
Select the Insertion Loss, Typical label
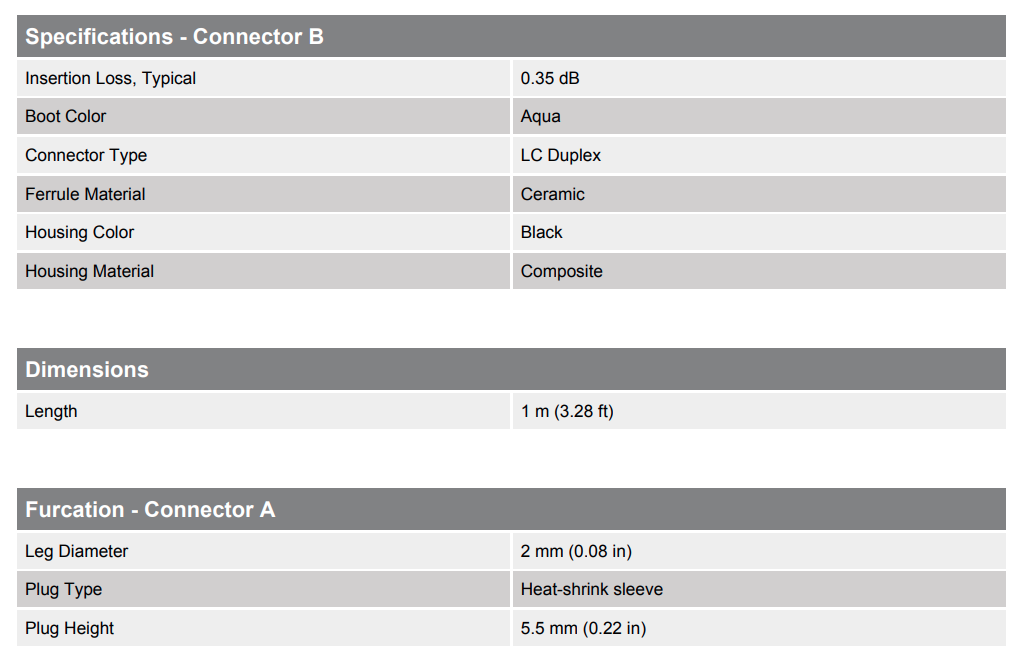pyautogui.click(x=110, y=78)
